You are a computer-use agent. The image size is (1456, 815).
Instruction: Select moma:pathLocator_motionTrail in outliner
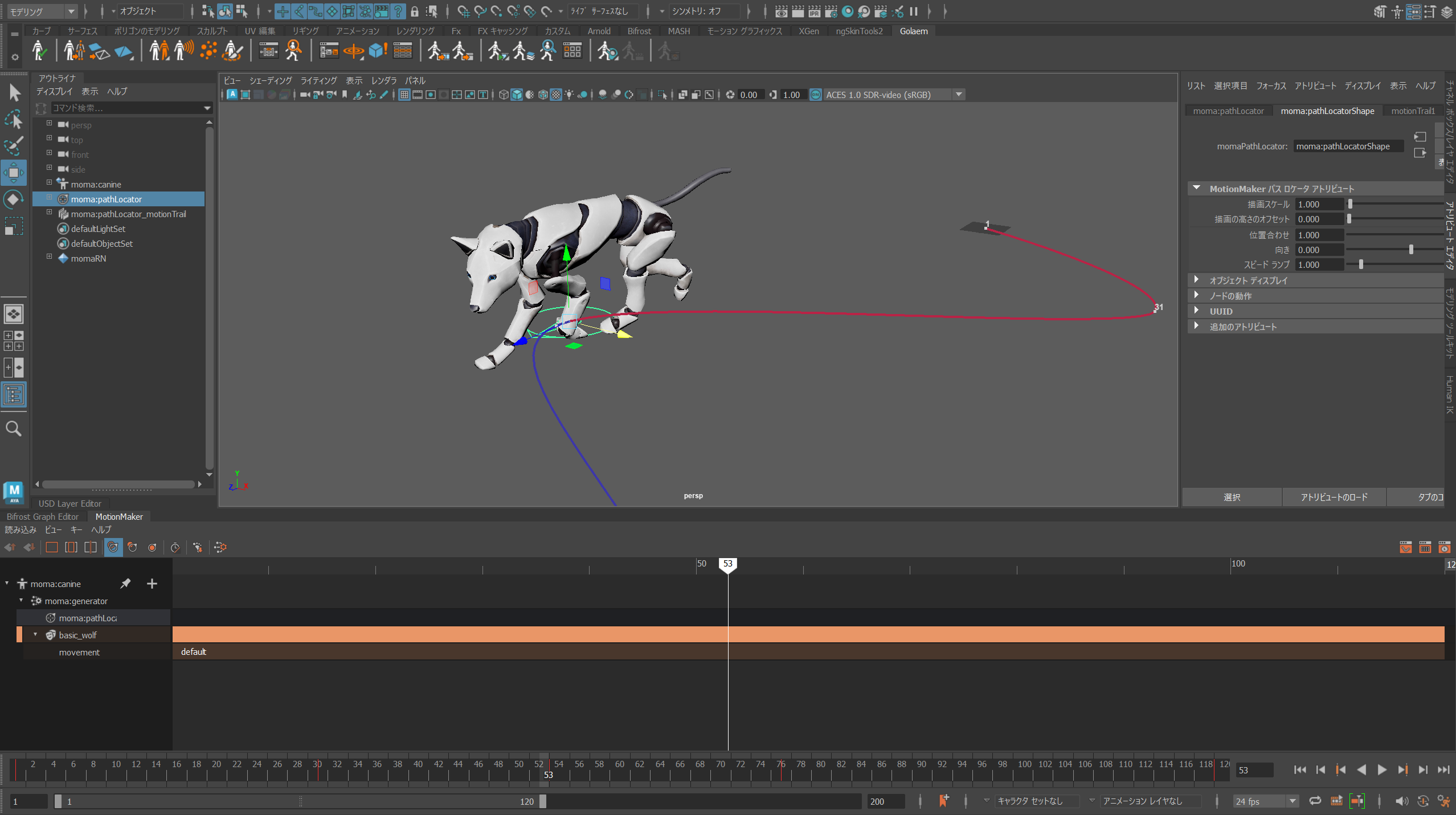[128, 214]
